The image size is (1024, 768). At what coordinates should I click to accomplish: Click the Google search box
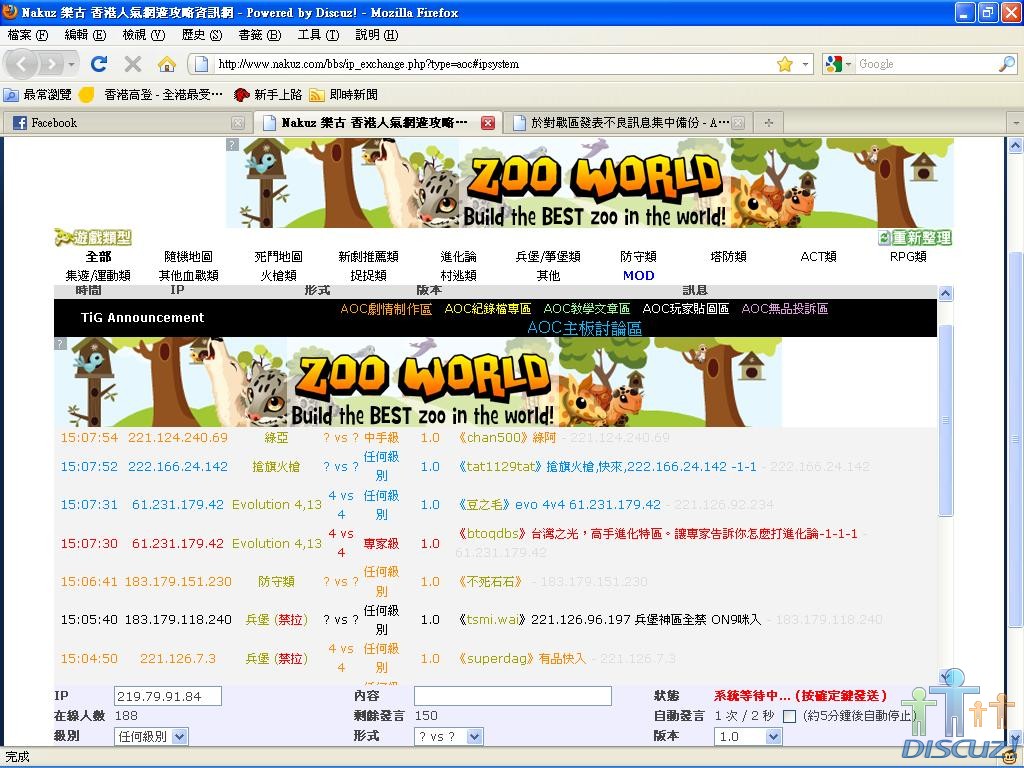[927, 64]
